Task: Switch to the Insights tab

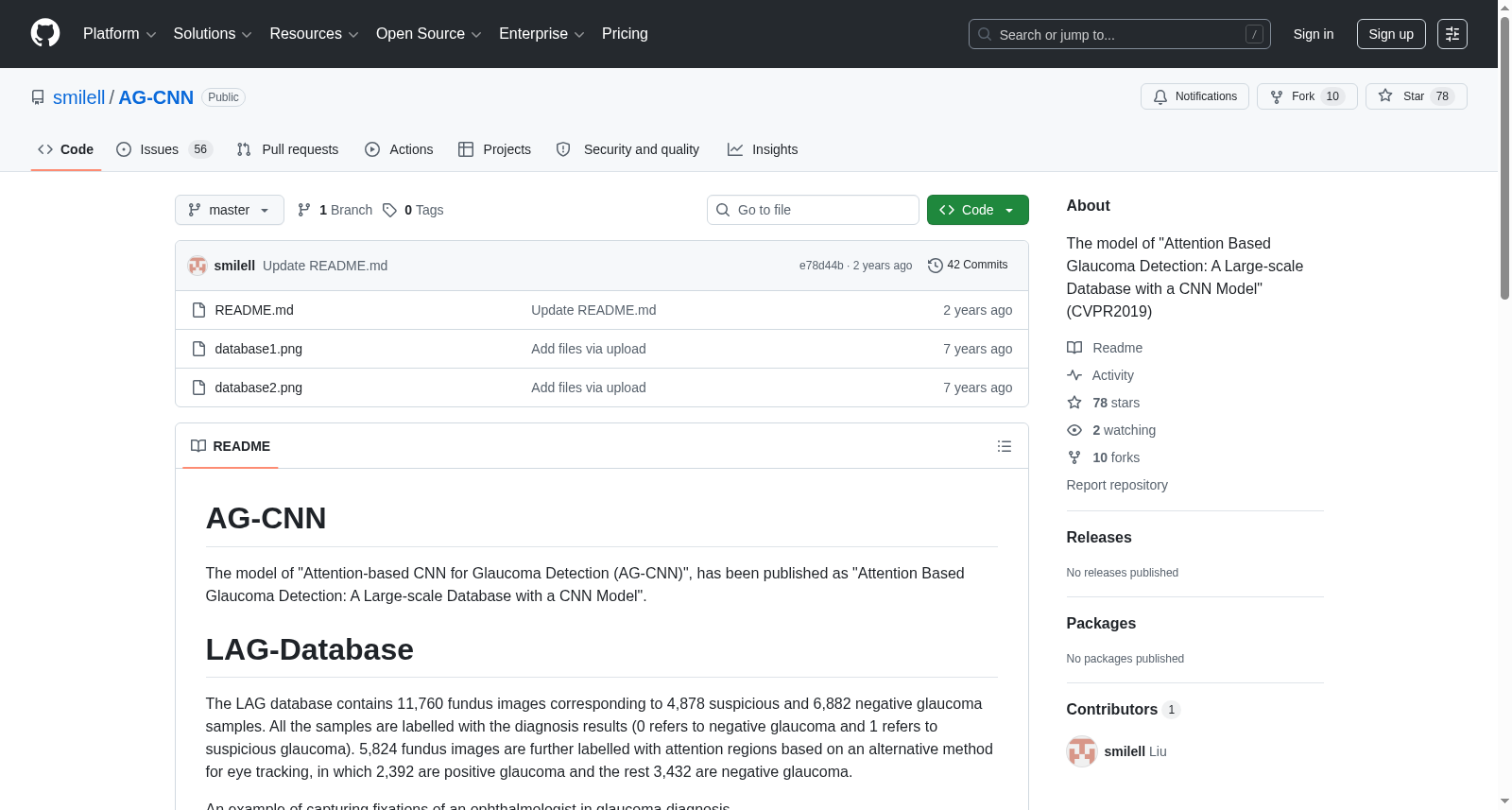Action: [763, 149]
